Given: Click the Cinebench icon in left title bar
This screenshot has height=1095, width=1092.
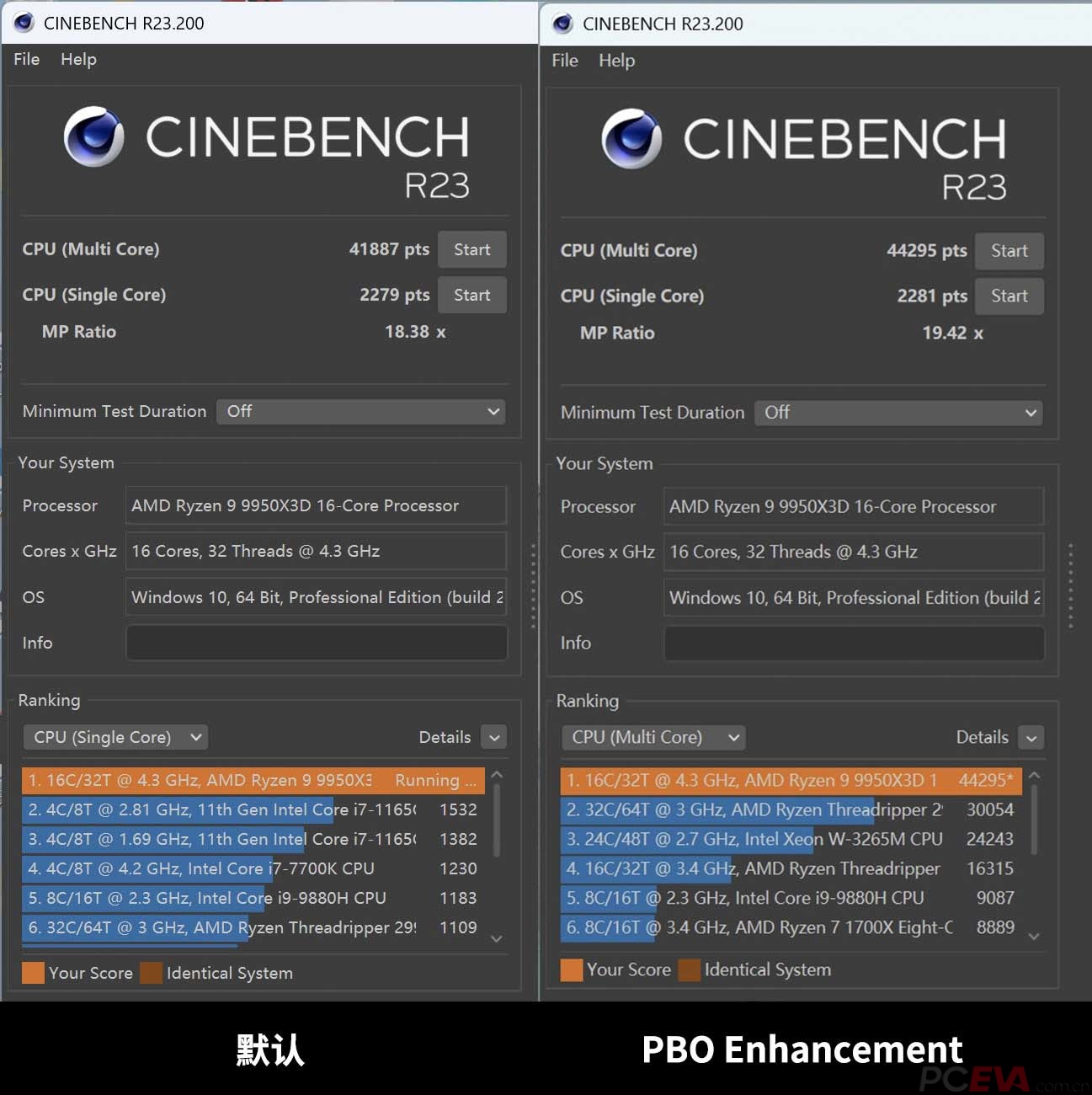Looking at the screenshot, I should click(24, 23).
